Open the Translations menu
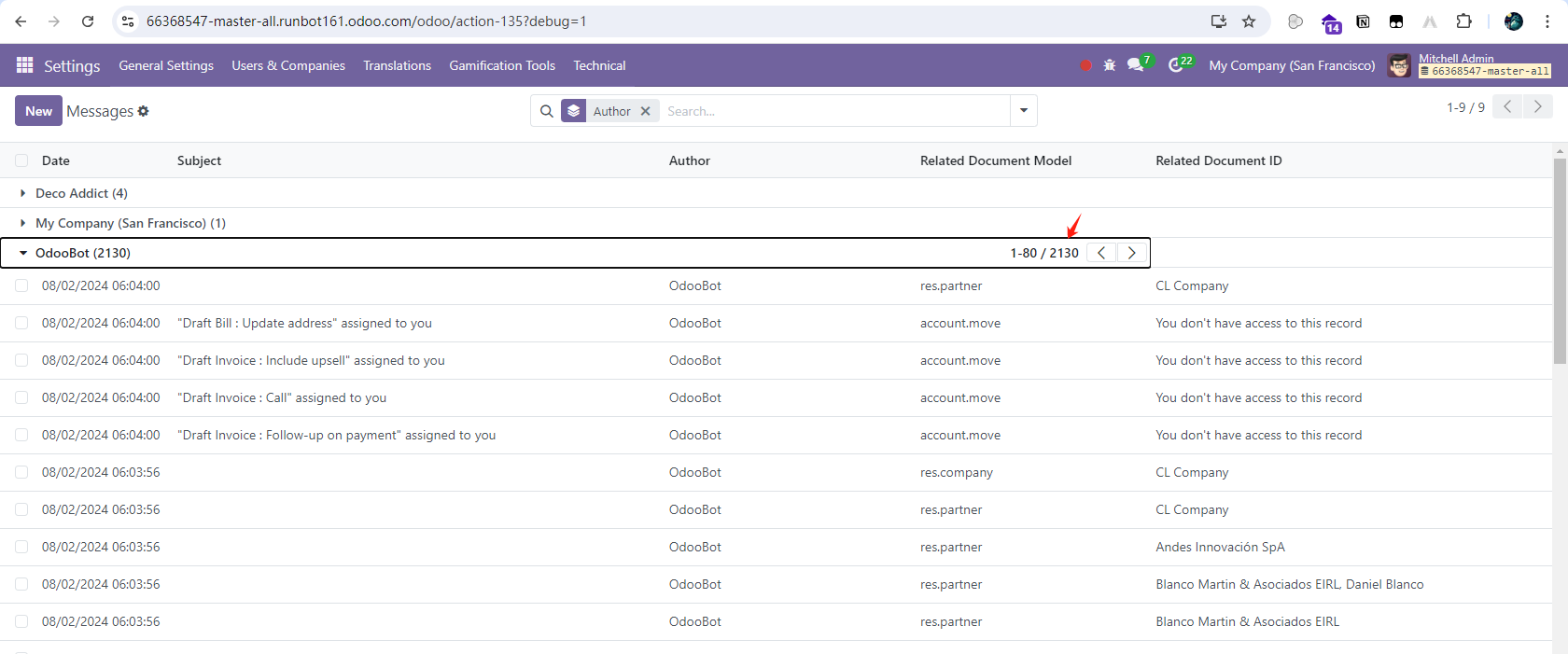The height and width of the screenshot is (654, 1568). coord(398,65)
